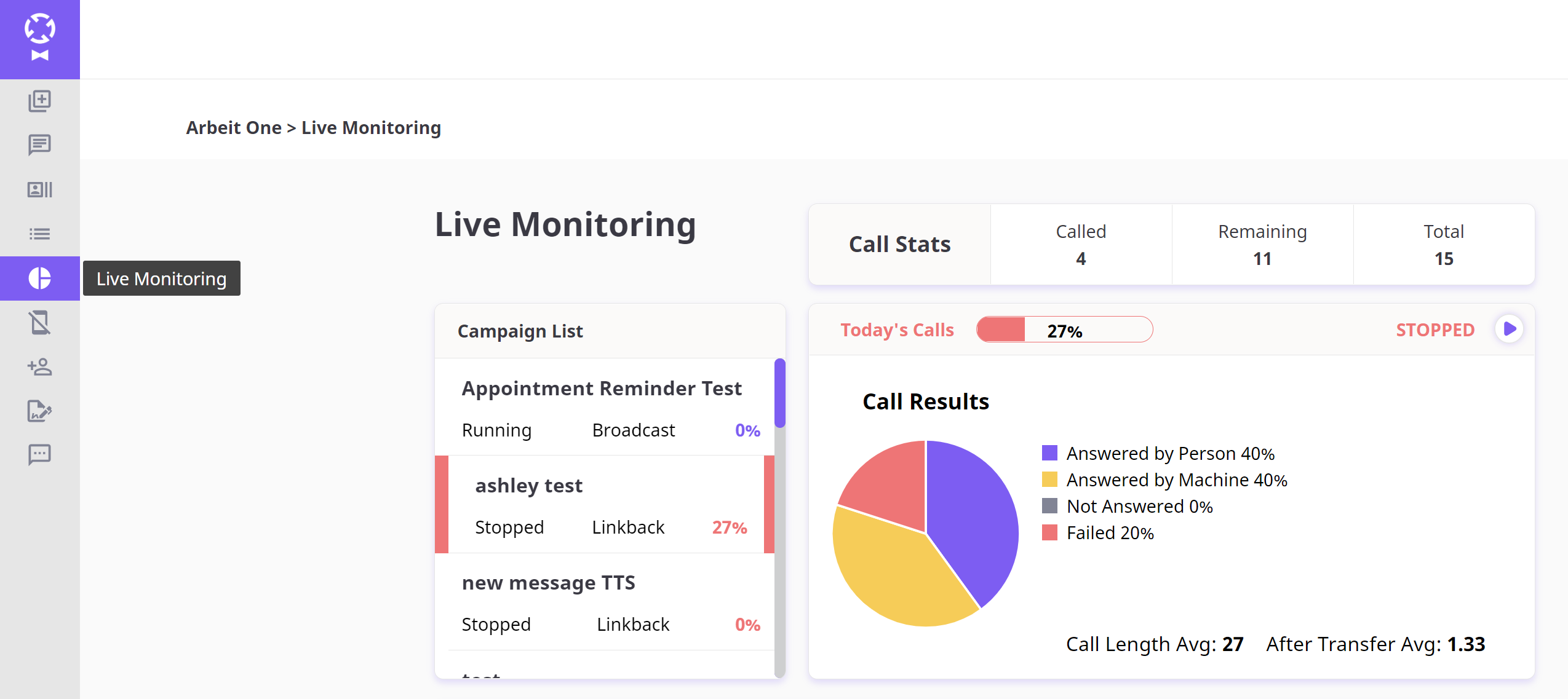Open the add campaign sidebar icon
Screen dimensions: 1568x699
coord(40,101)
